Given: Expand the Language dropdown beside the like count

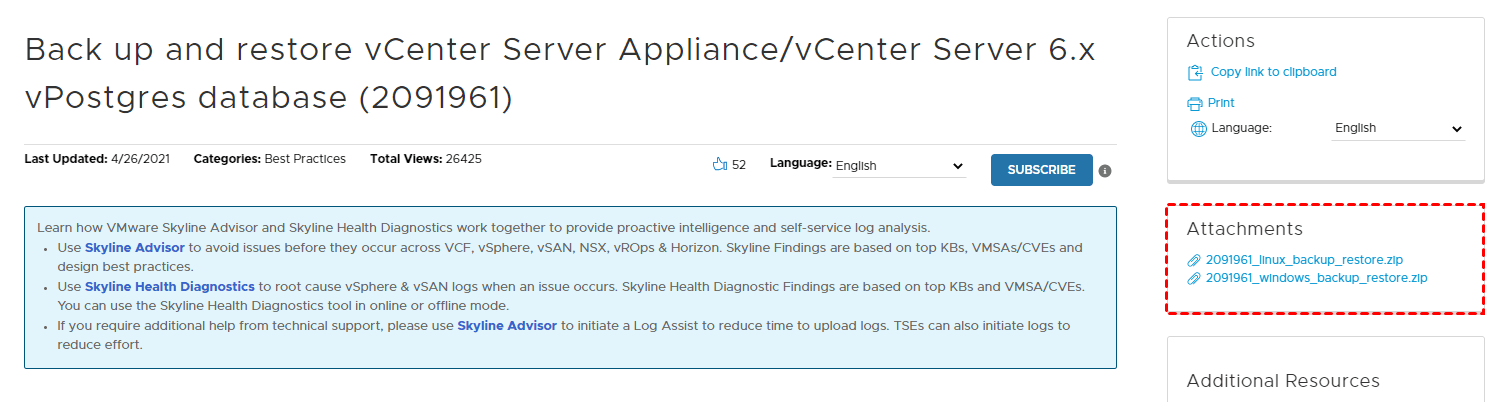Looking at the screenshot, I should tap(899, 166).
